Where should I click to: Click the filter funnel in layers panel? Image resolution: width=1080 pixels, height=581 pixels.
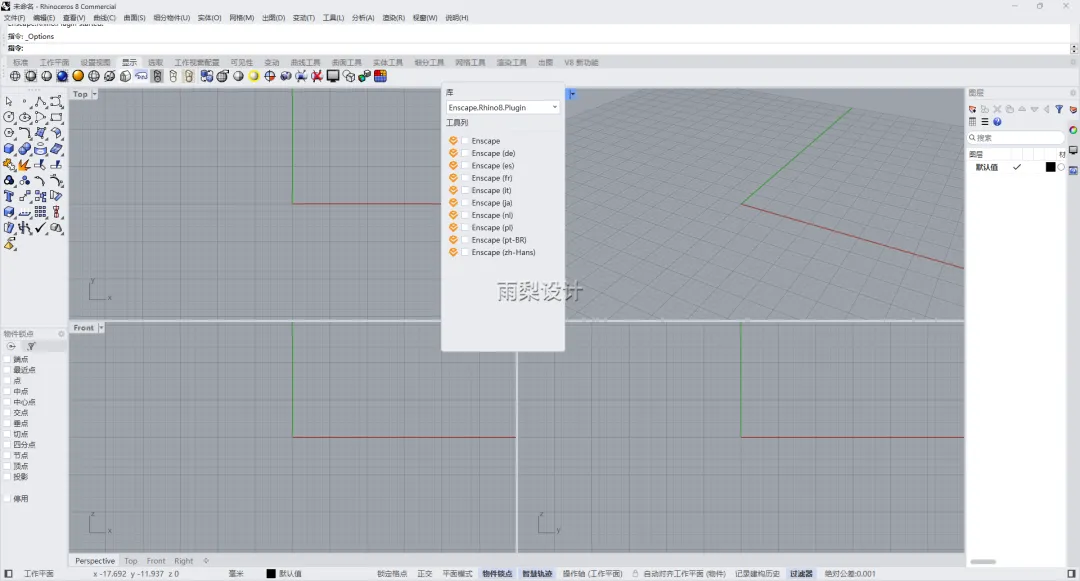coord(1059,109)
